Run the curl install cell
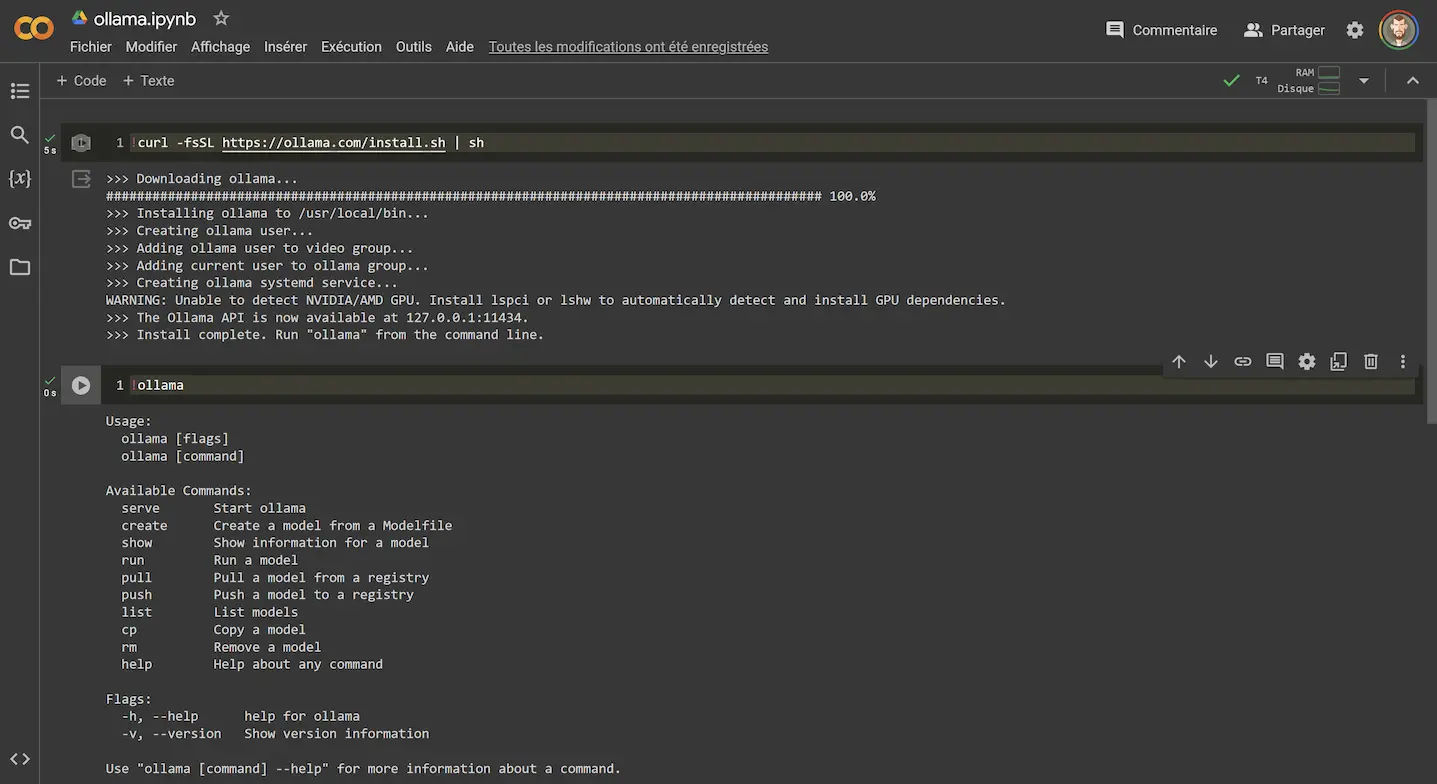1437x784 pixels. pyautogui.click(x=81, y=143)
